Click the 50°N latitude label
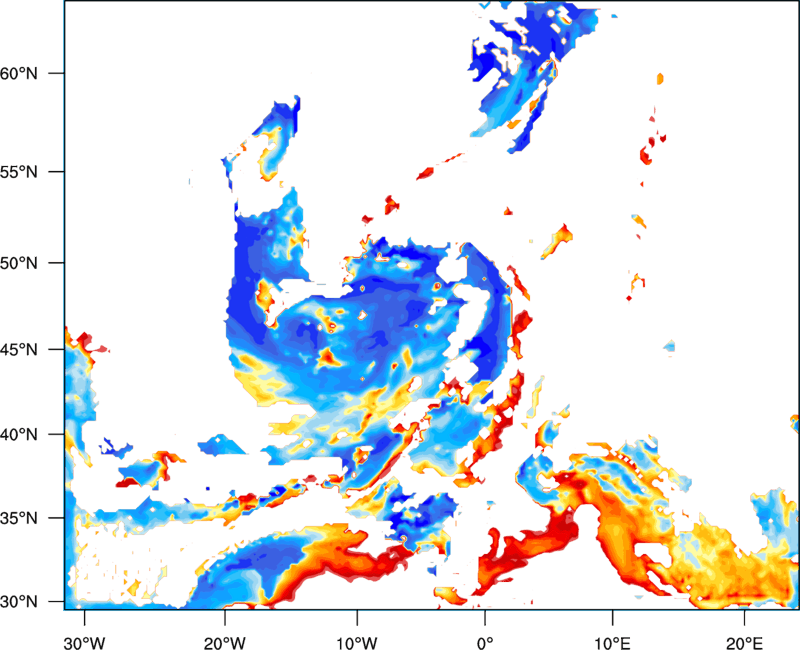800x650 pixels. coord(19,263)
